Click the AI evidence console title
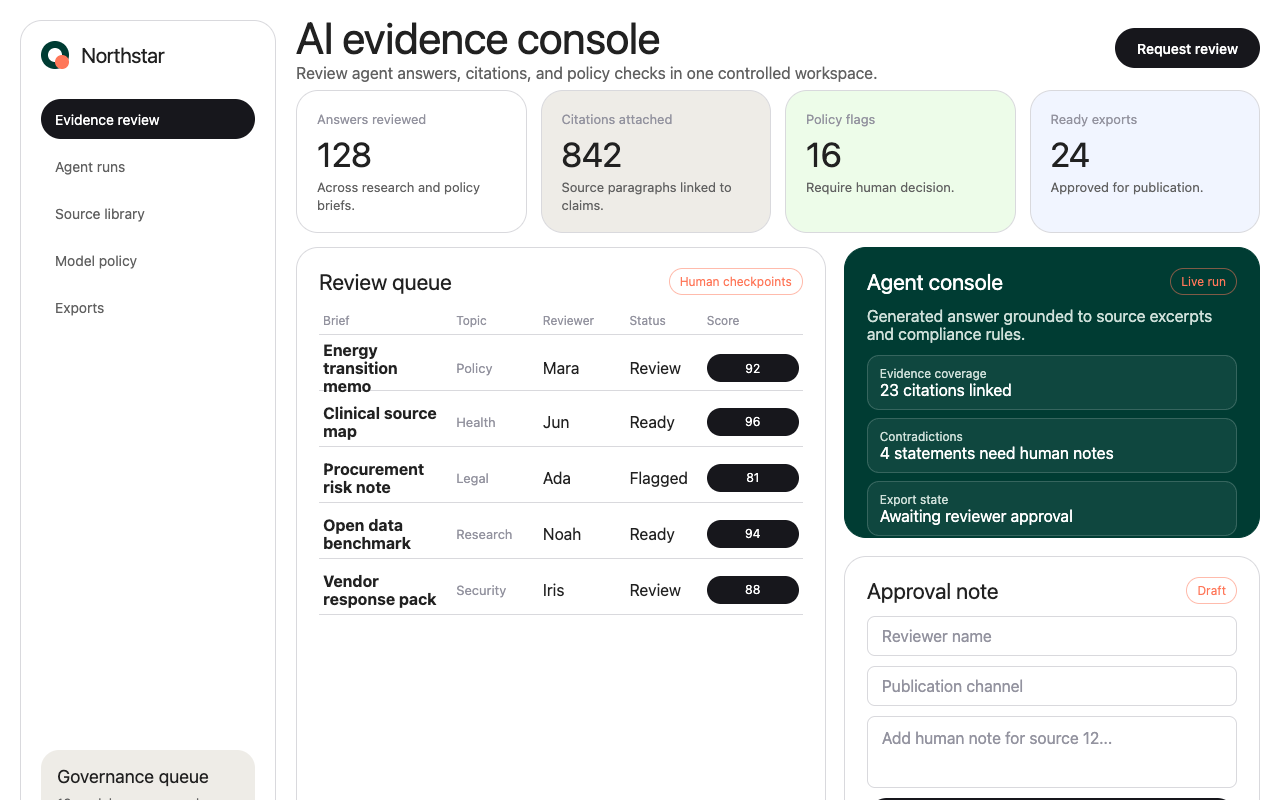1280x800 pixels. 478,40
